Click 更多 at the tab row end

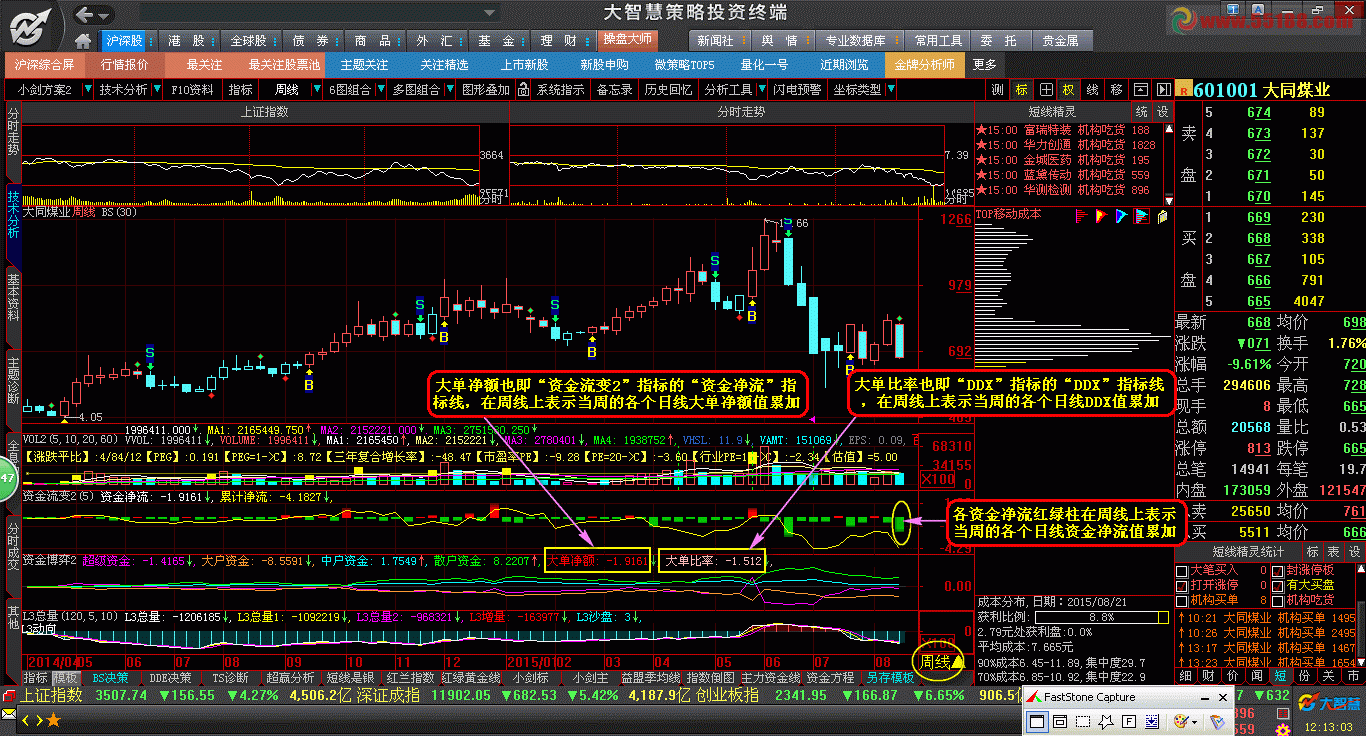point(985,65)
